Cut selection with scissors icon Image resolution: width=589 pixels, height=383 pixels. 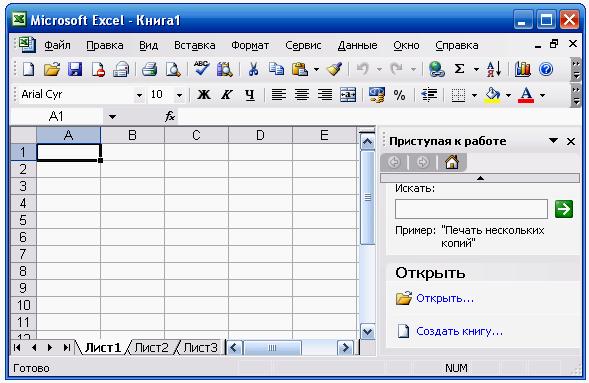coord(254,69)
